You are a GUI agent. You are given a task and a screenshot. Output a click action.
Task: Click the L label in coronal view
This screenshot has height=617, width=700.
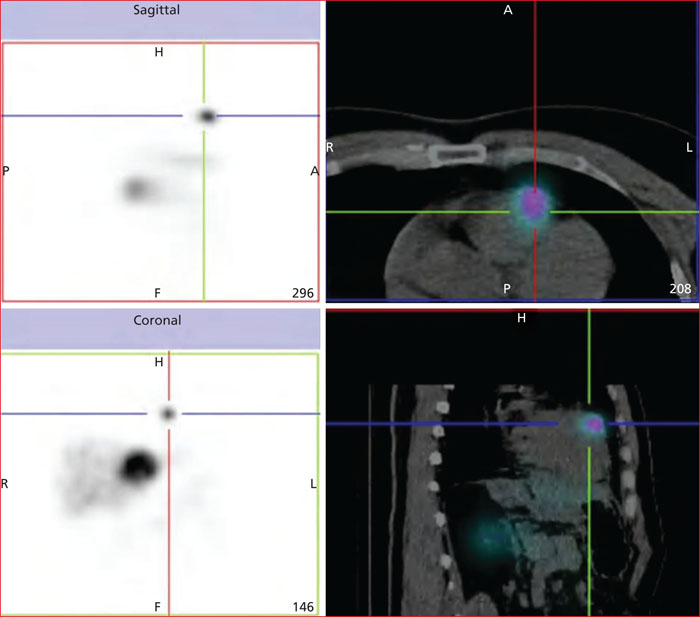(x=313, y=484)
